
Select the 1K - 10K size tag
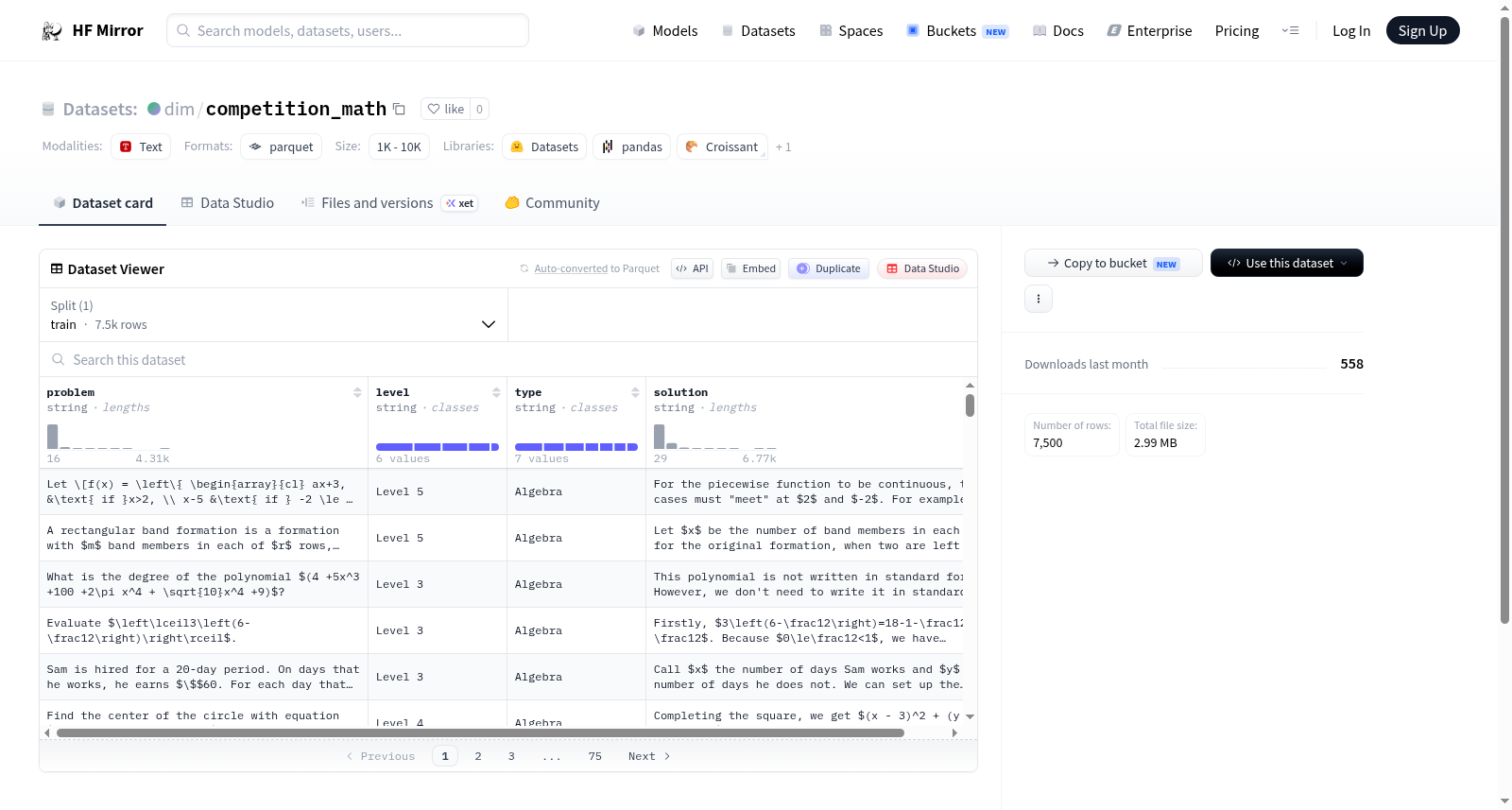(x=399, y=146)
